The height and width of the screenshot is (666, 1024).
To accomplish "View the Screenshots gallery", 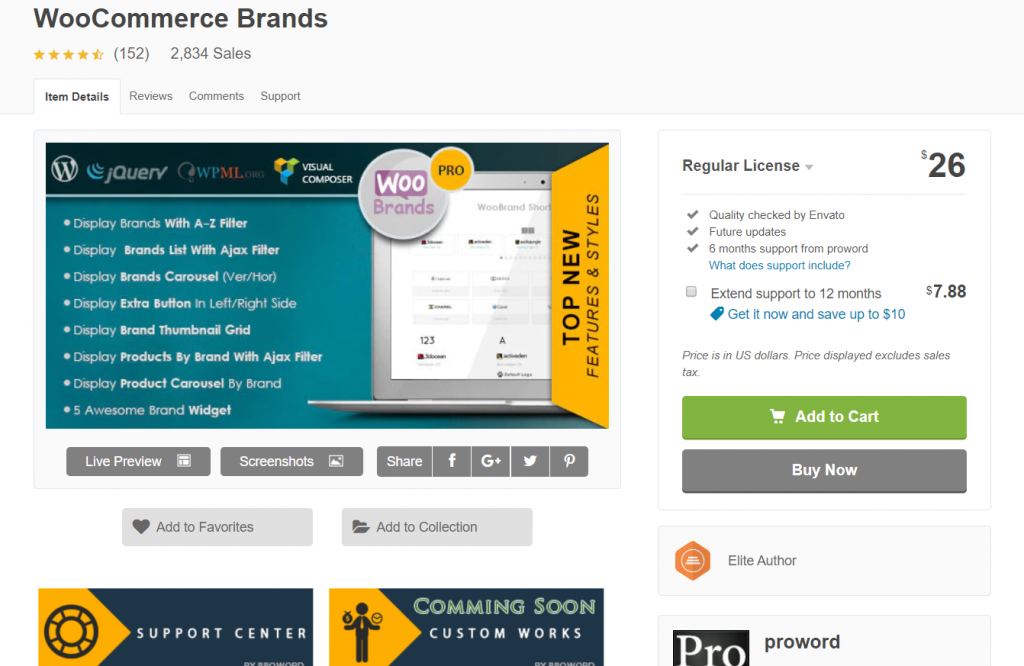I will 291,461.
